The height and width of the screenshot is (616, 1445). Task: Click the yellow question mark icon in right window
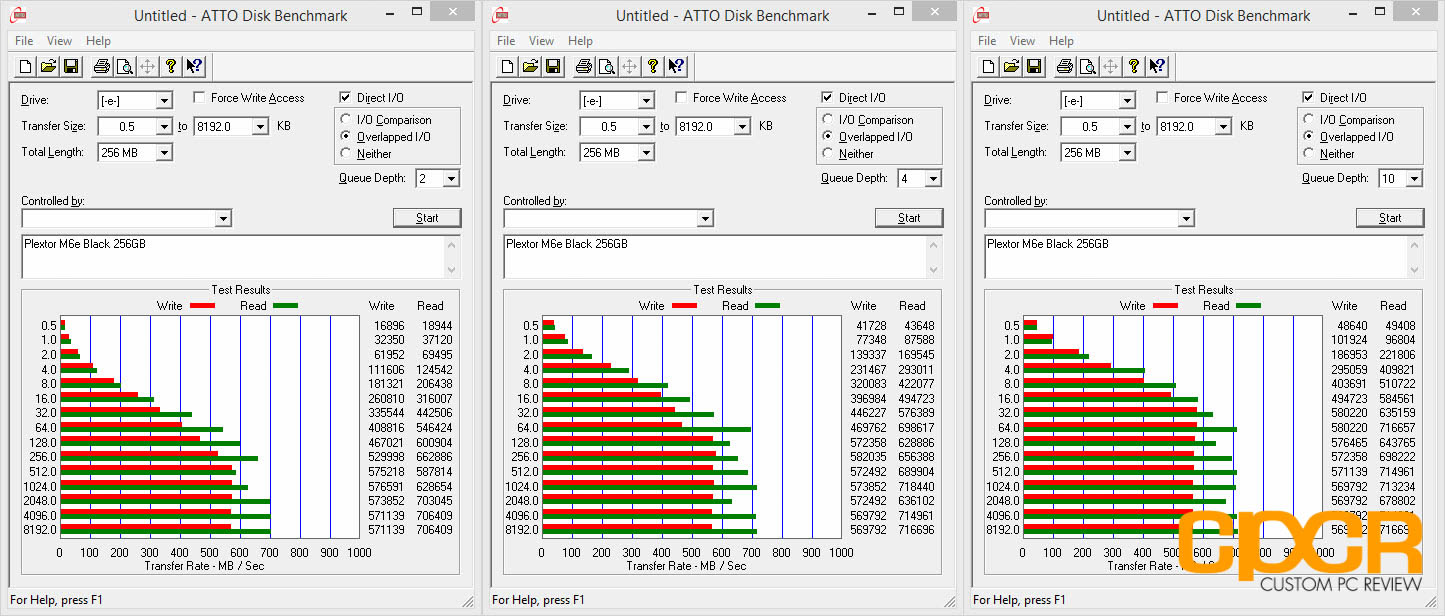(x=1134, y=66)
